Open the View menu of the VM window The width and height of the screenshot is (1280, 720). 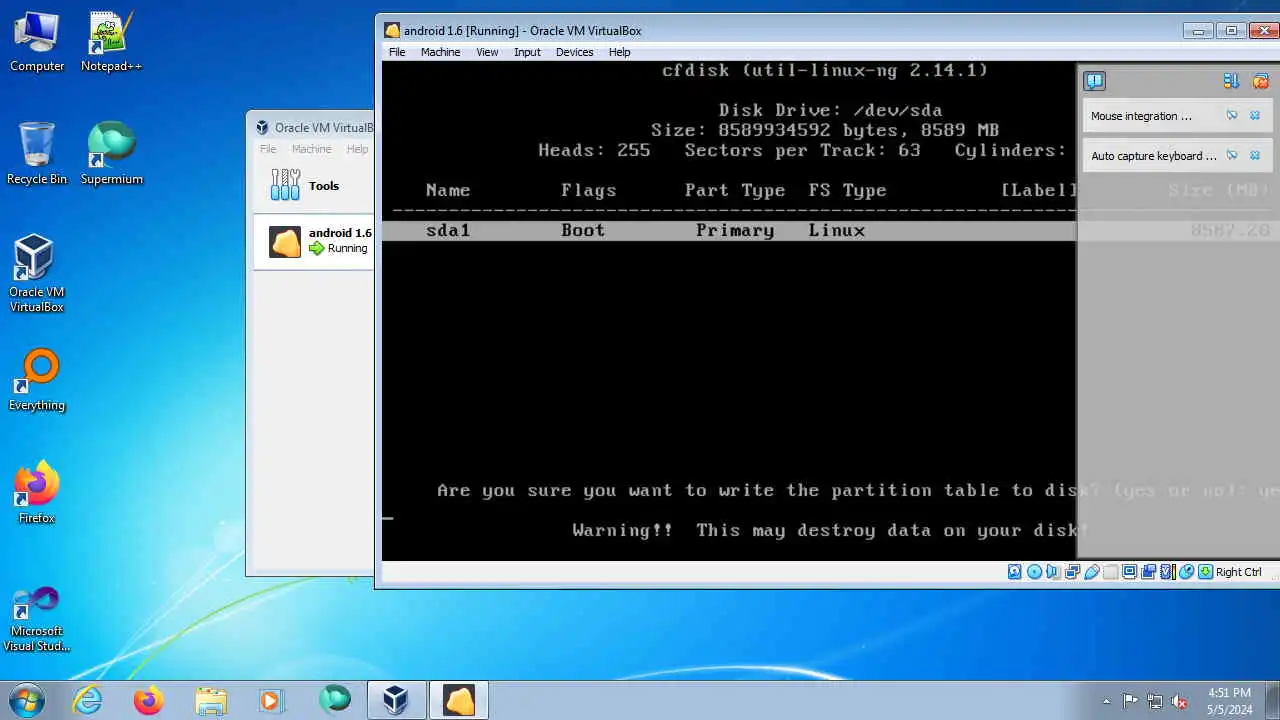click(x=487, y=52)
